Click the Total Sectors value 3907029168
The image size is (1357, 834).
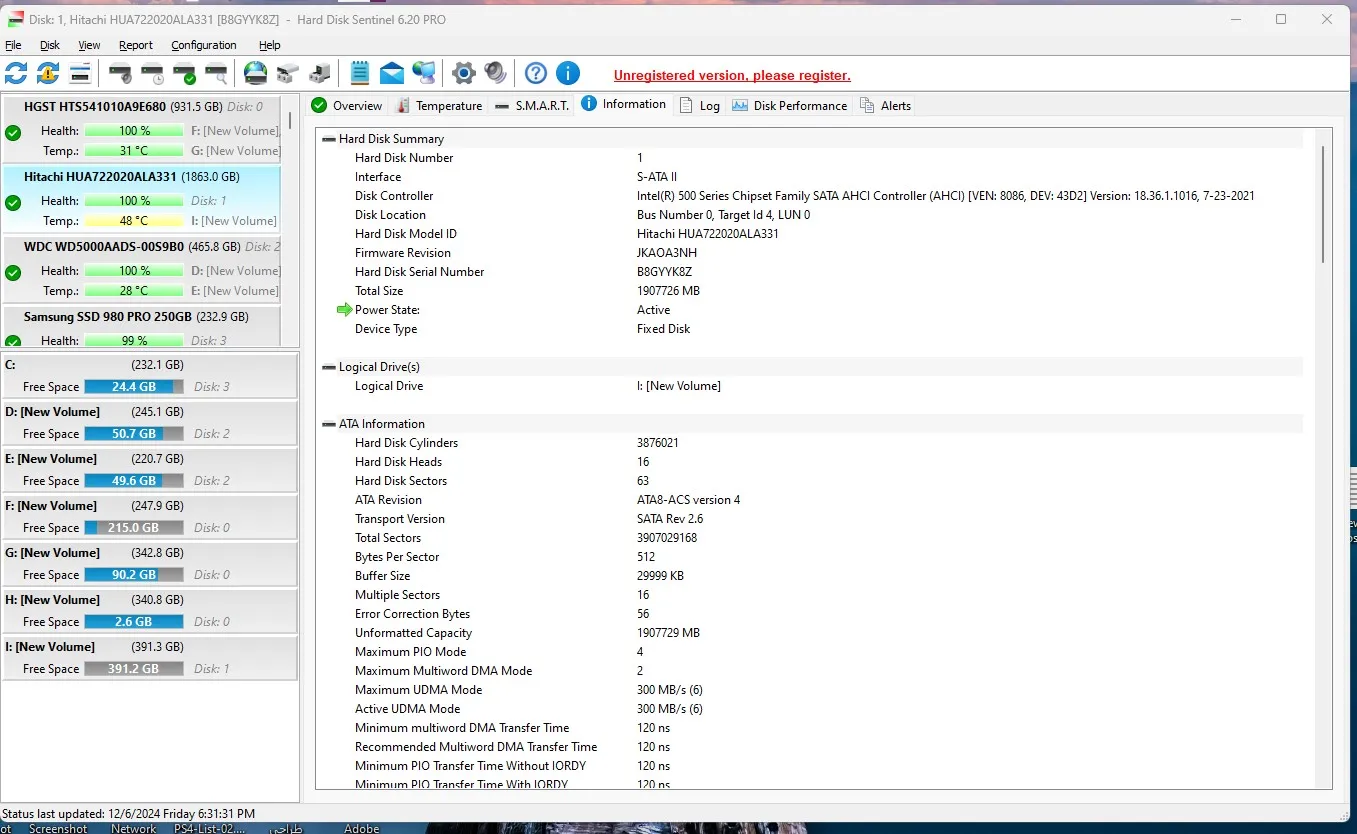[667, 538]
